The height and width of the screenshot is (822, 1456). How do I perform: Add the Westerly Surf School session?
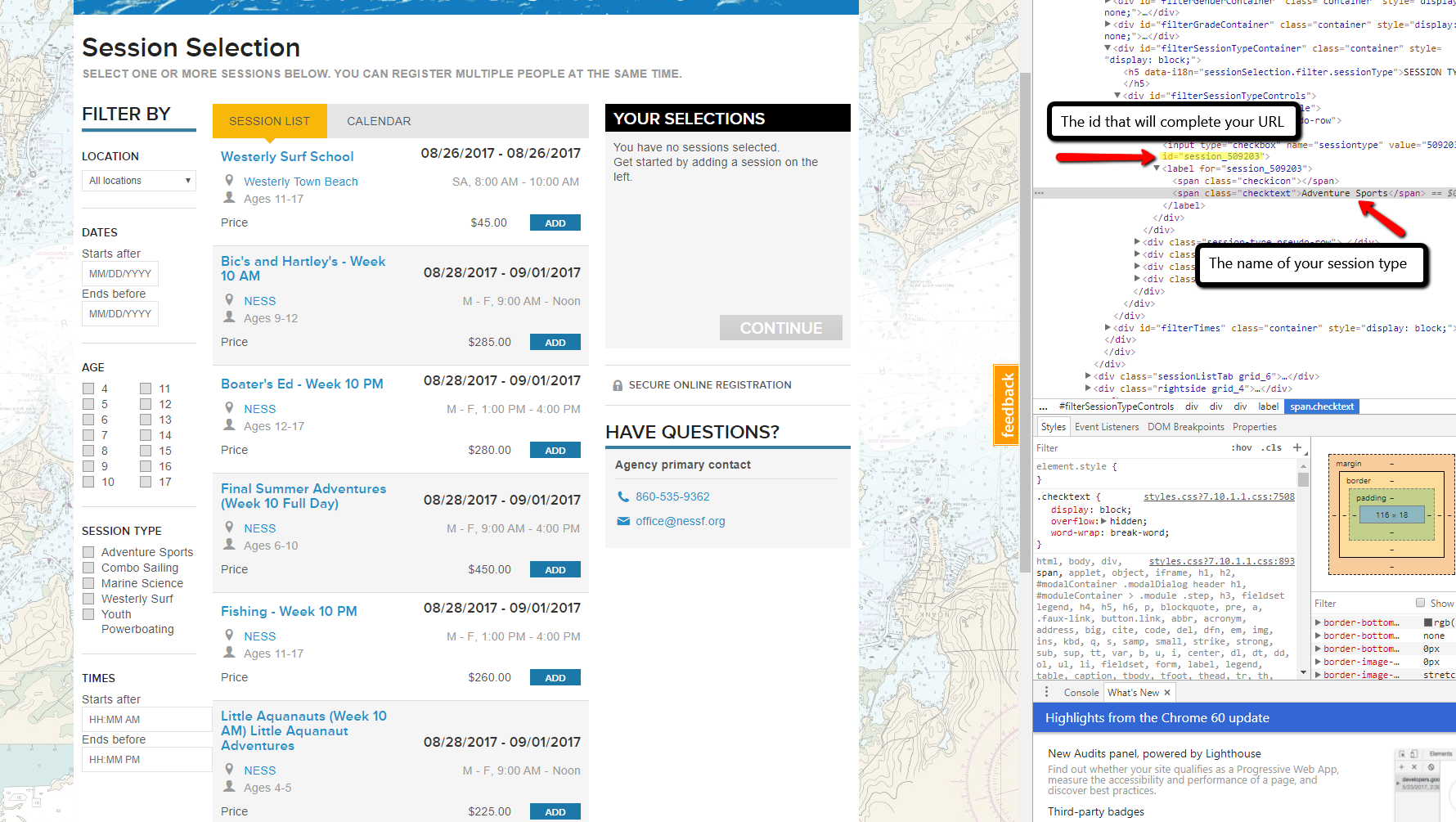[555, 223]
